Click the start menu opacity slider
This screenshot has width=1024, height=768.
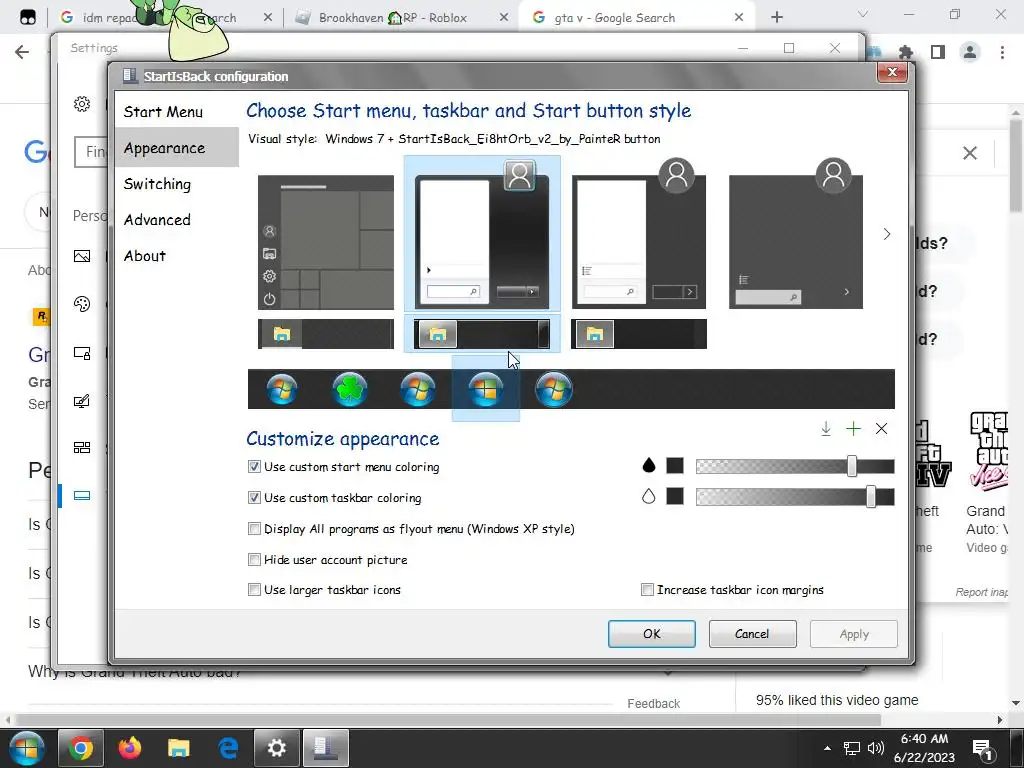[x=795, y=466]
